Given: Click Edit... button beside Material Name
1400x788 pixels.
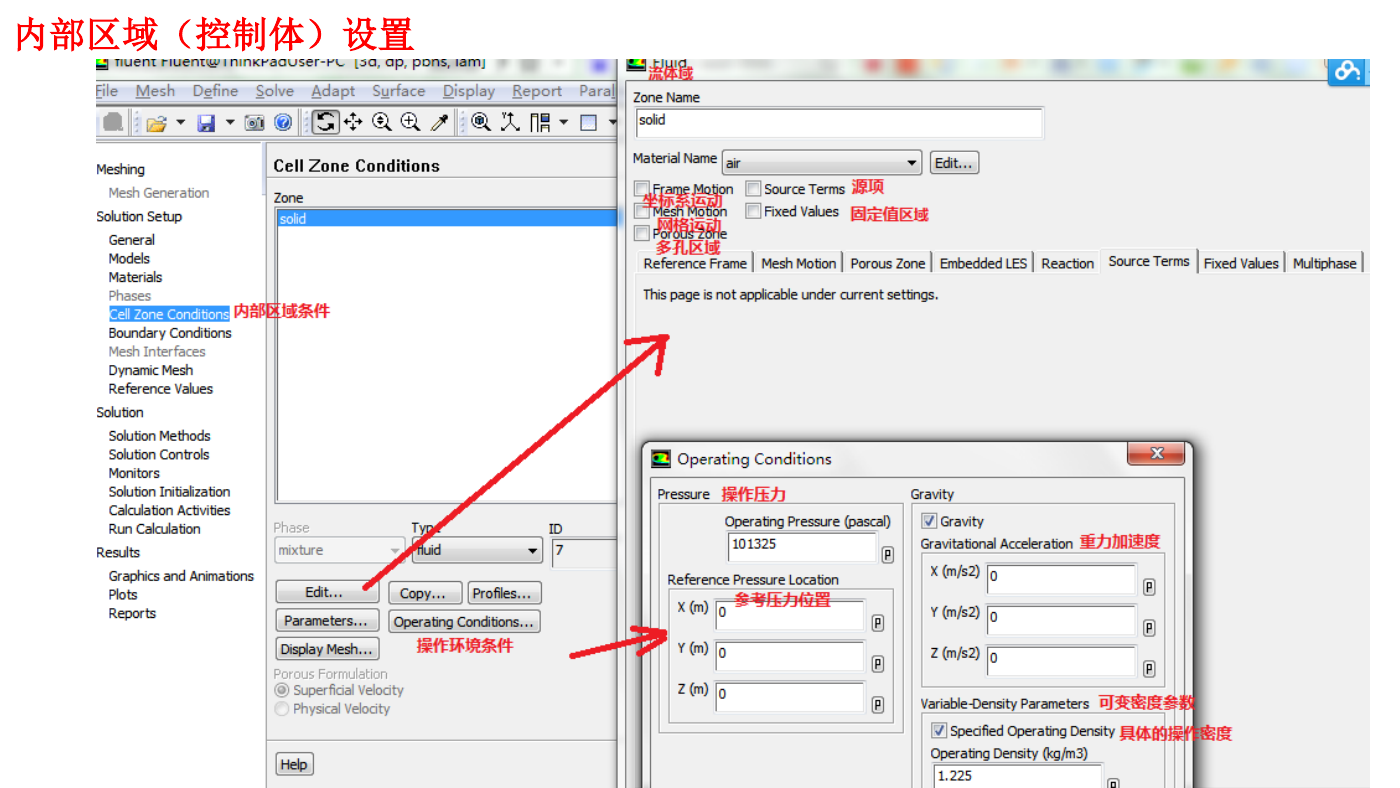Looking at the screenshot, I should point(954,163).
